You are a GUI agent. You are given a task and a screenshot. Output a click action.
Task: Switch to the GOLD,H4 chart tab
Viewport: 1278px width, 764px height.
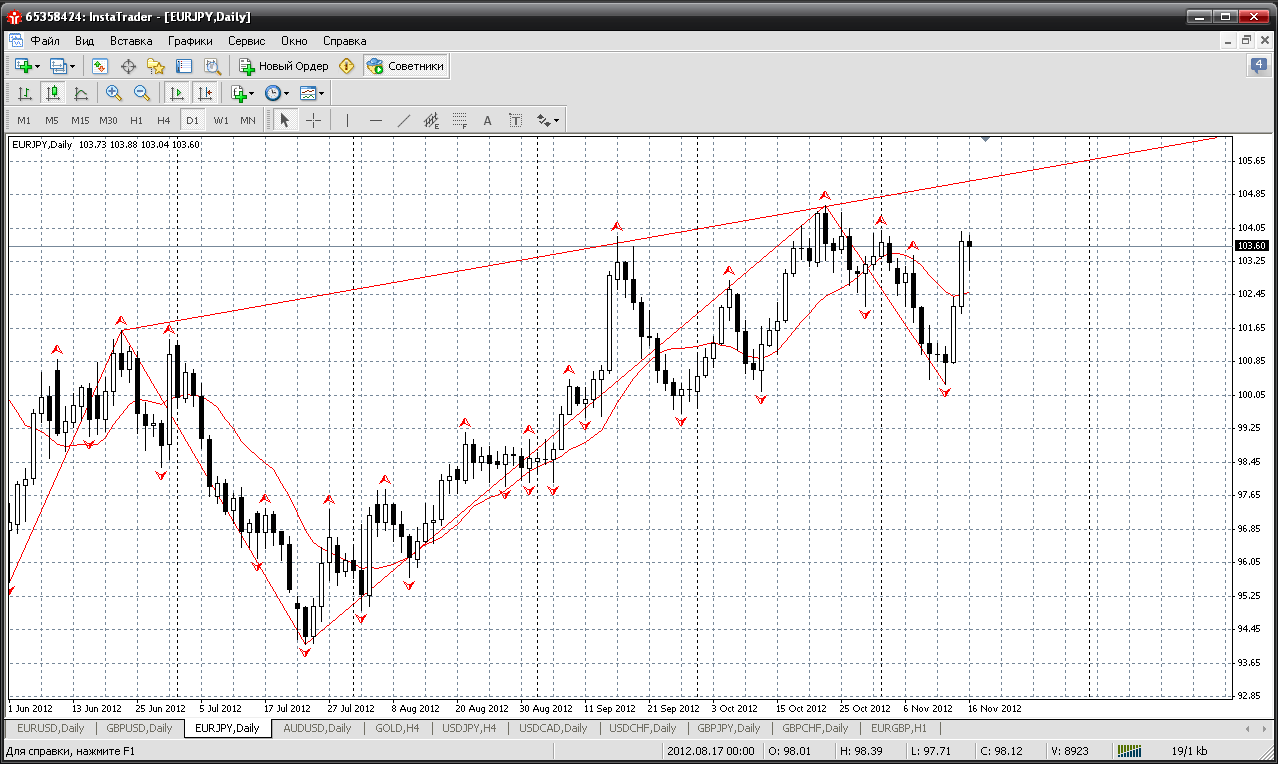(x=397, y=728)
